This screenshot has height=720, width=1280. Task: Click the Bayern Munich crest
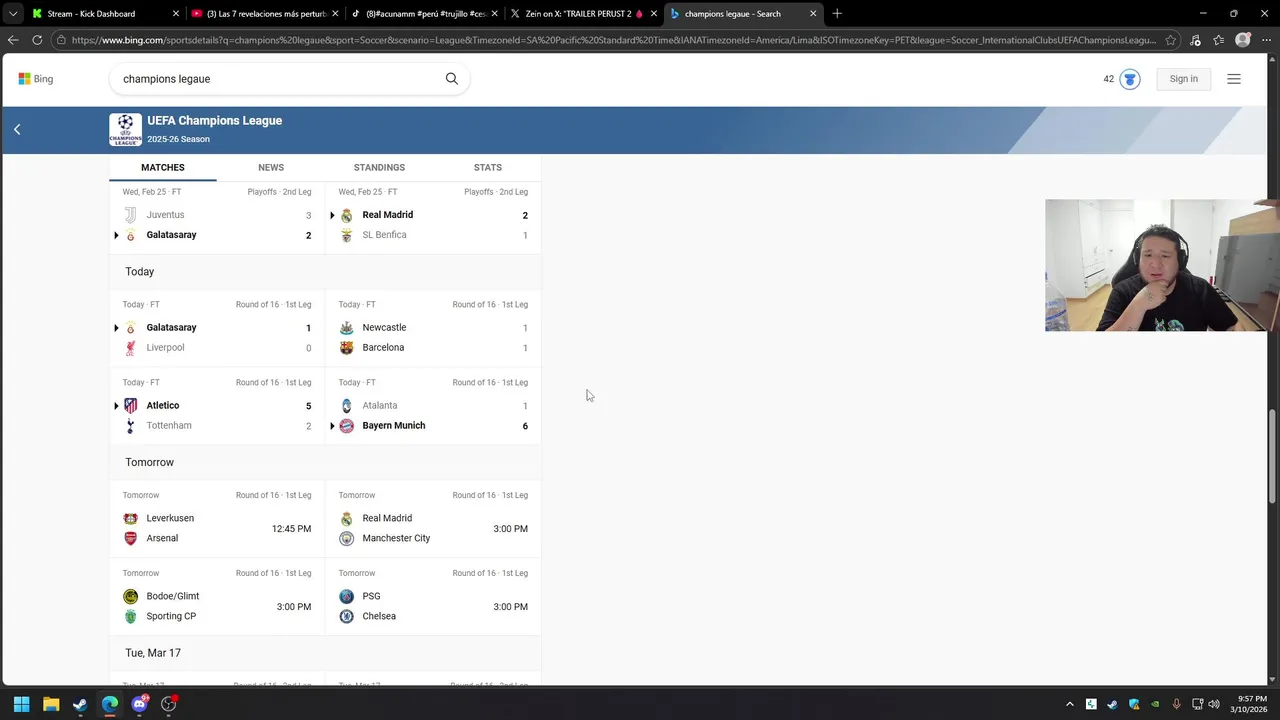(x=346, y=426)
